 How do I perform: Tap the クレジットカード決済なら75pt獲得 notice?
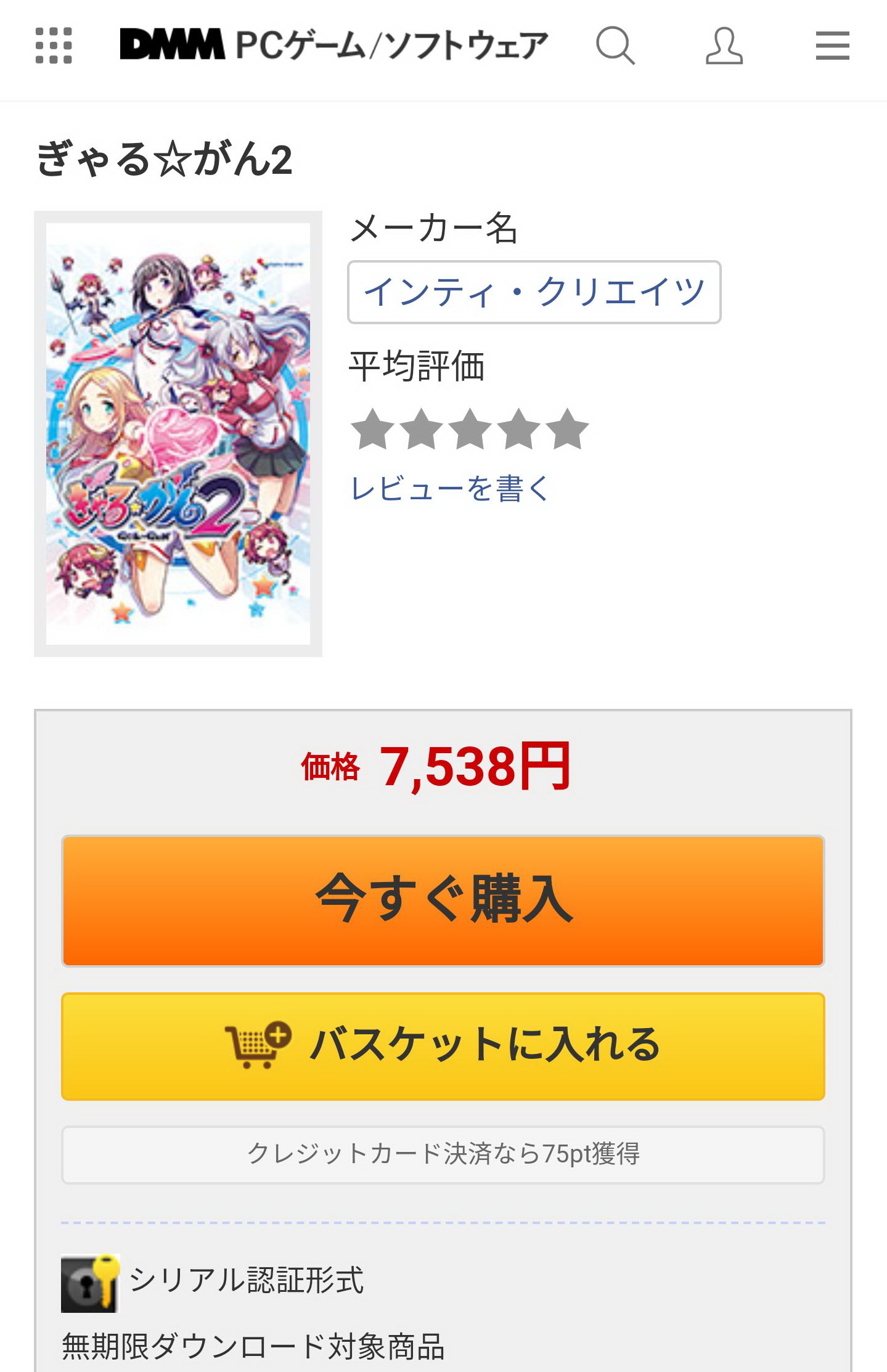[x=443, y=1154]
